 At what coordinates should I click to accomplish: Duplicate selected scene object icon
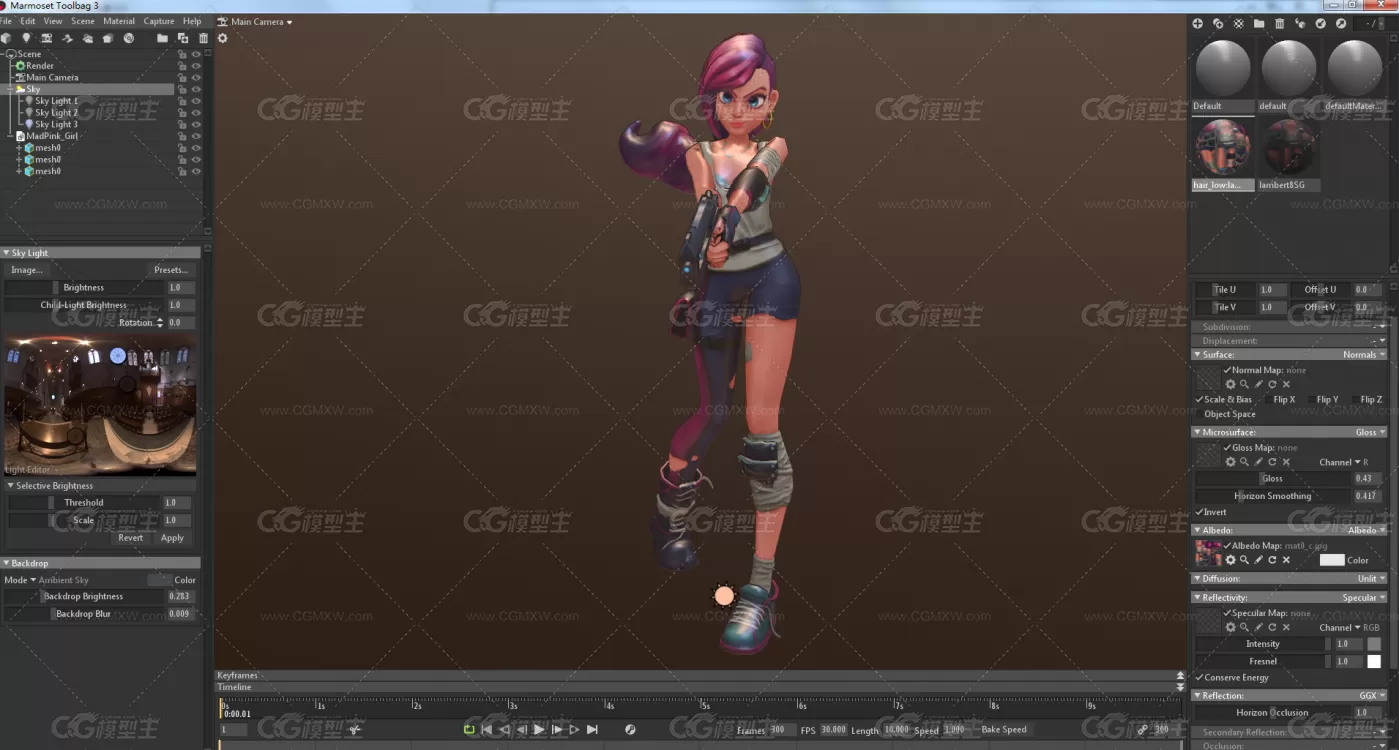click(183, 38)
